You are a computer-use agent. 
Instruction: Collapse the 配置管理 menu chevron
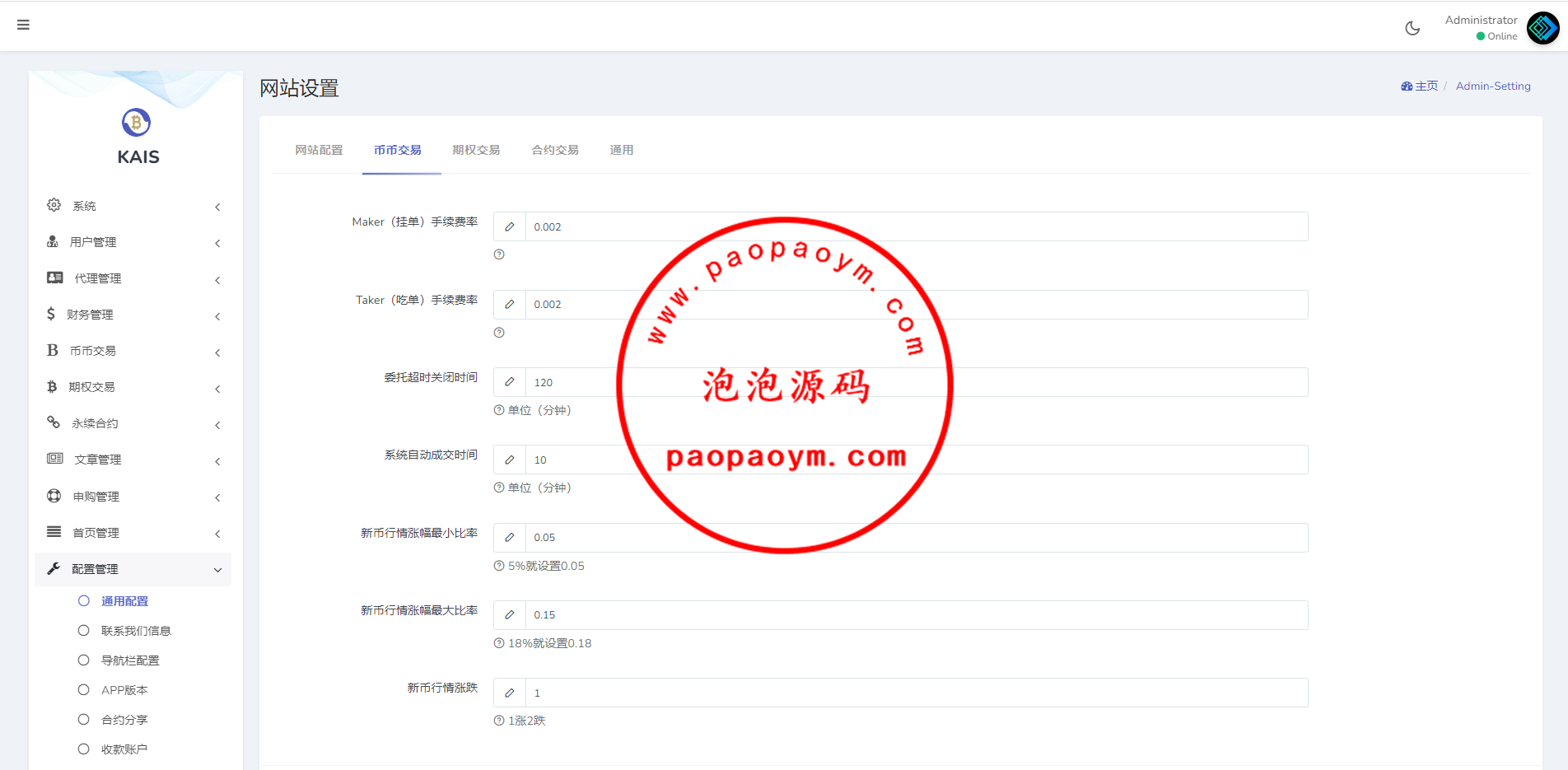(217, 570)
